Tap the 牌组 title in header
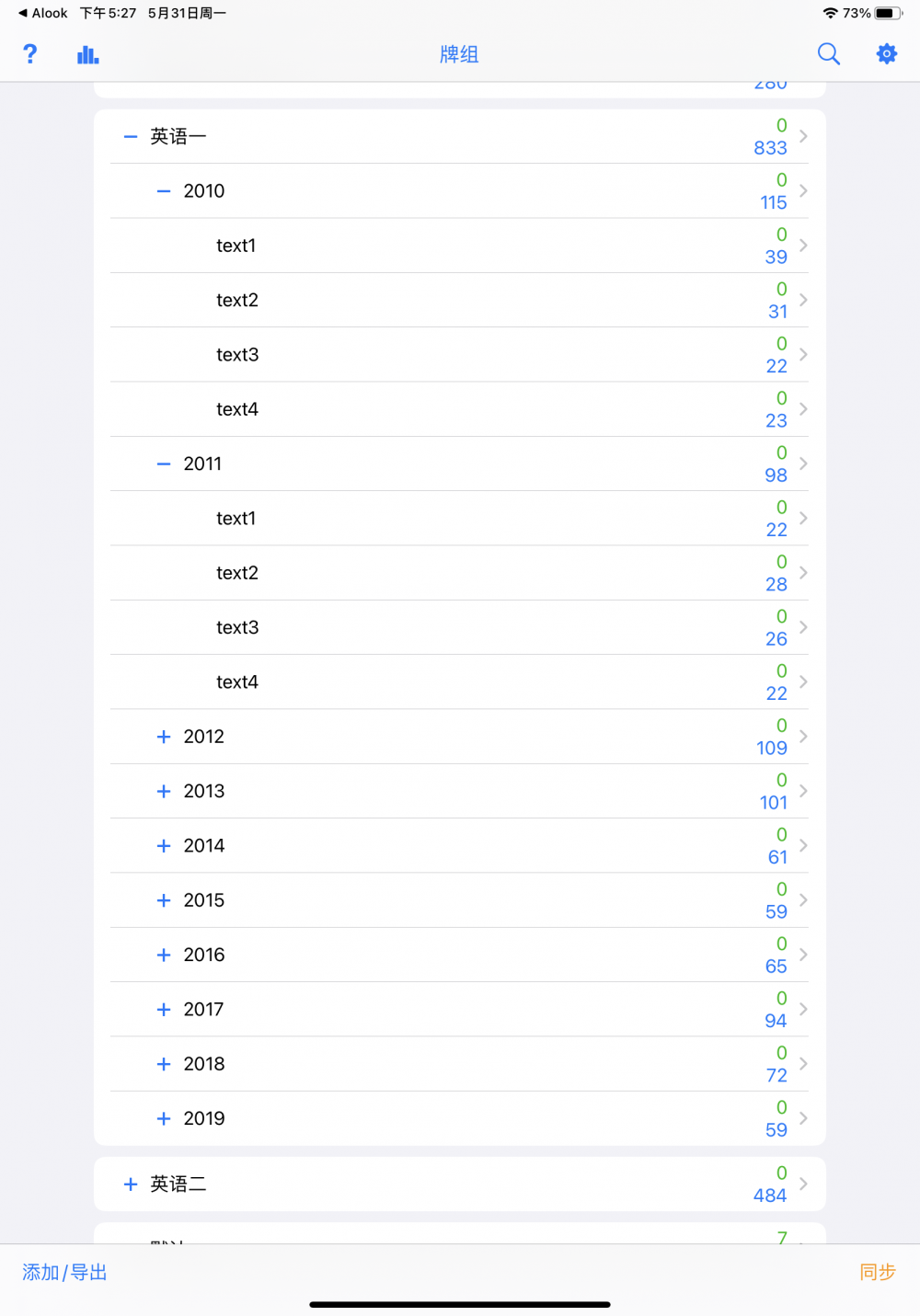 tap(459, 54)
